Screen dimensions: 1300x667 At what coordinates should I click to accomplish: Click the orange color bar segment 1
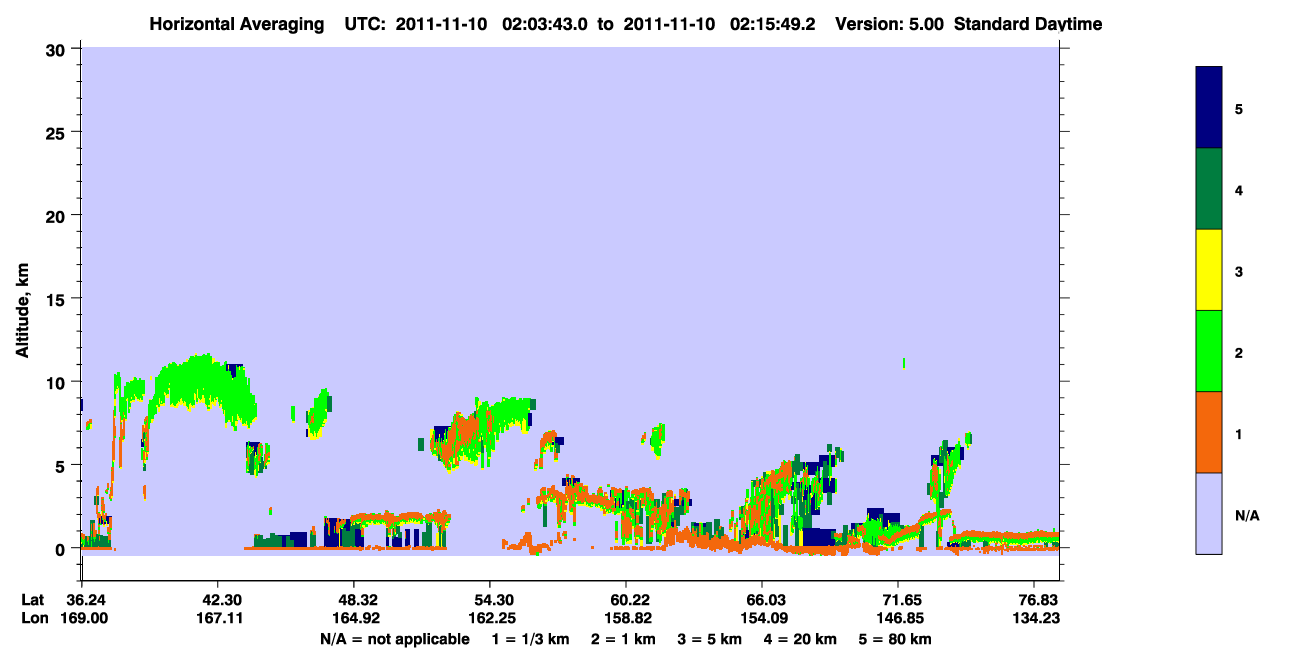pos(1209,432)
